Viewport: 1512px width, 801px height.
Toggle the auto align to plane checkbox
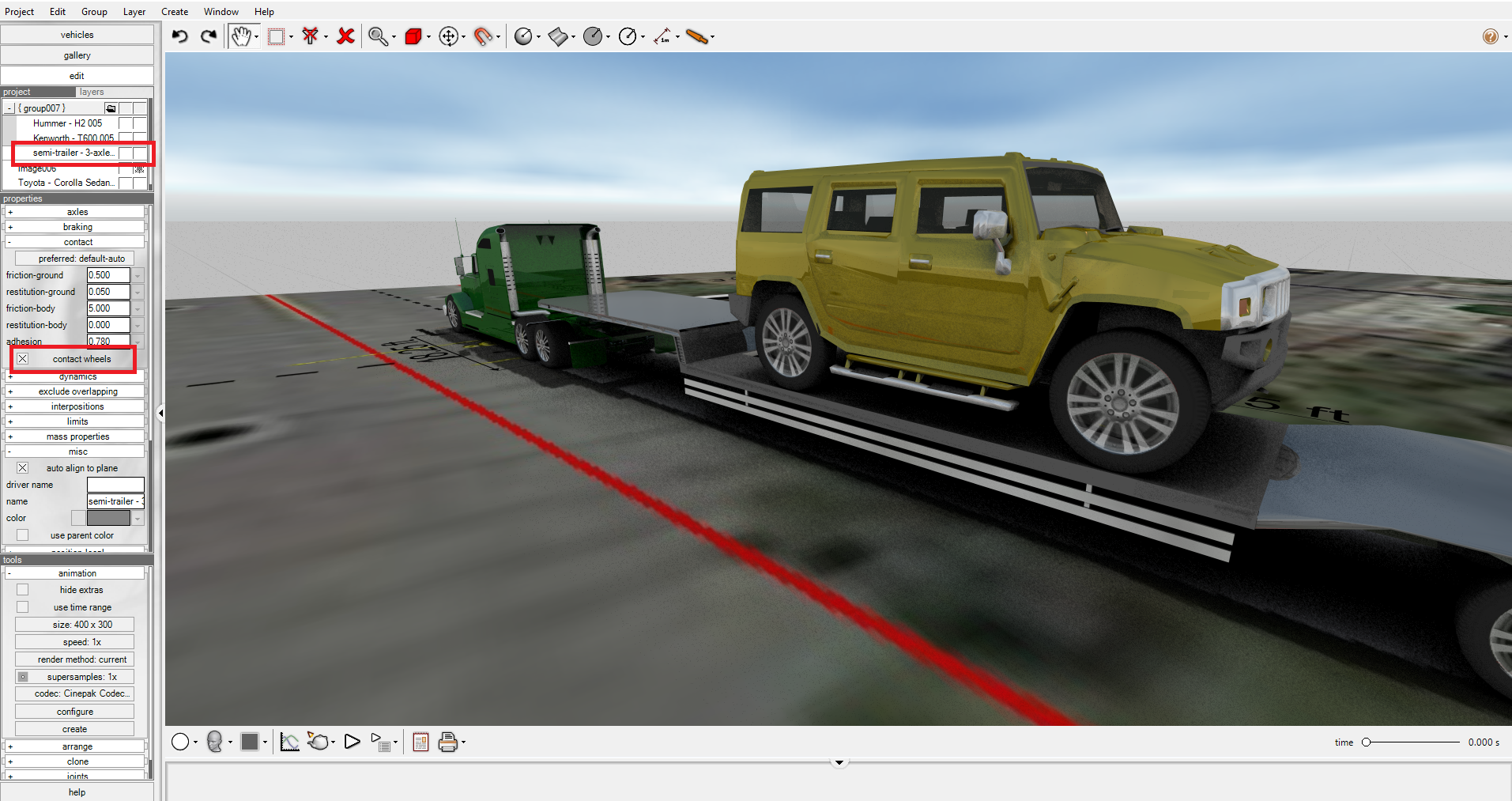[22, 468]
